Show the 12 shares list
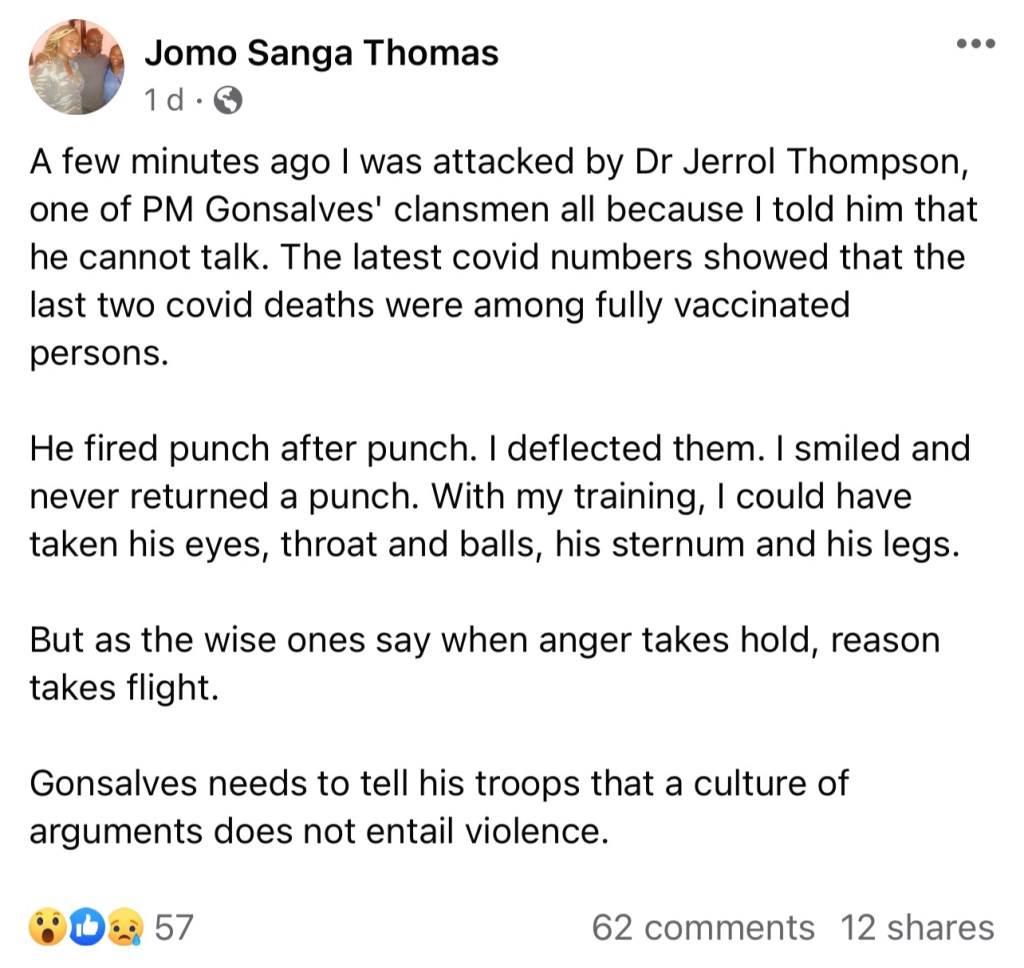 point(917,927)
